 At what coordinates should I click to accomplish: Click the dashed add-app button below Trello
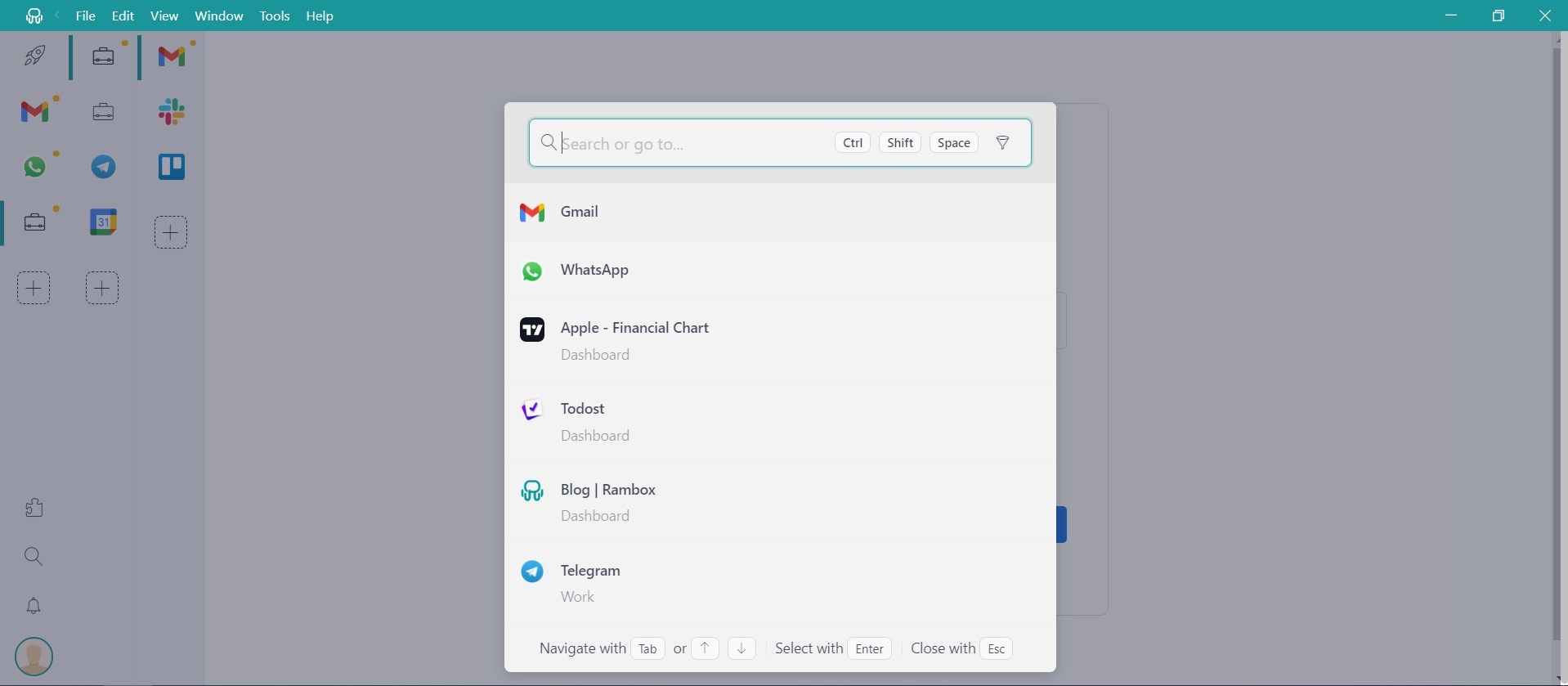tap(171, 233)
